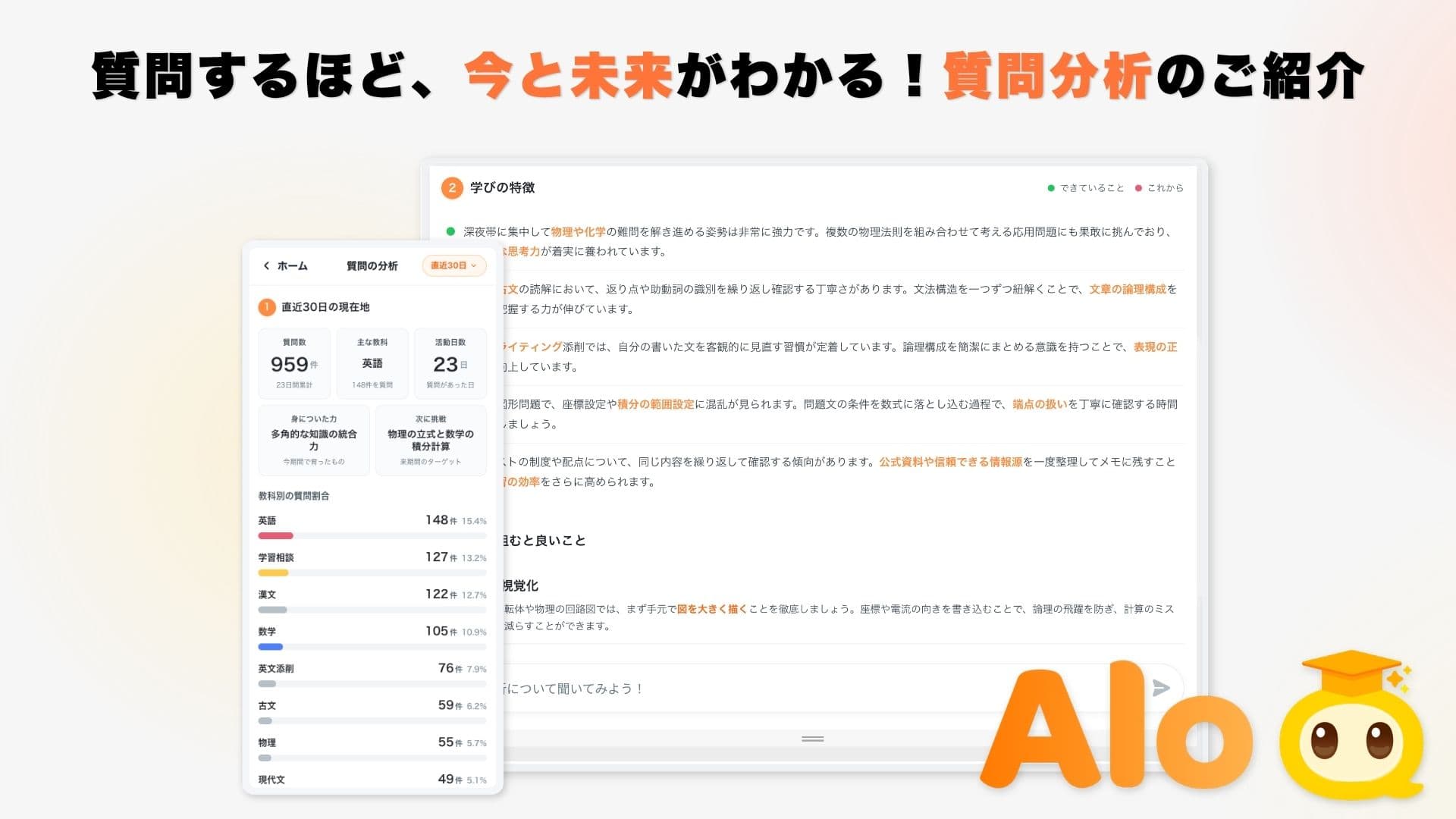
Task: Click the green bullet by 深夜帯に集中して
Action: pyautogui.click(x=450, y=231)
